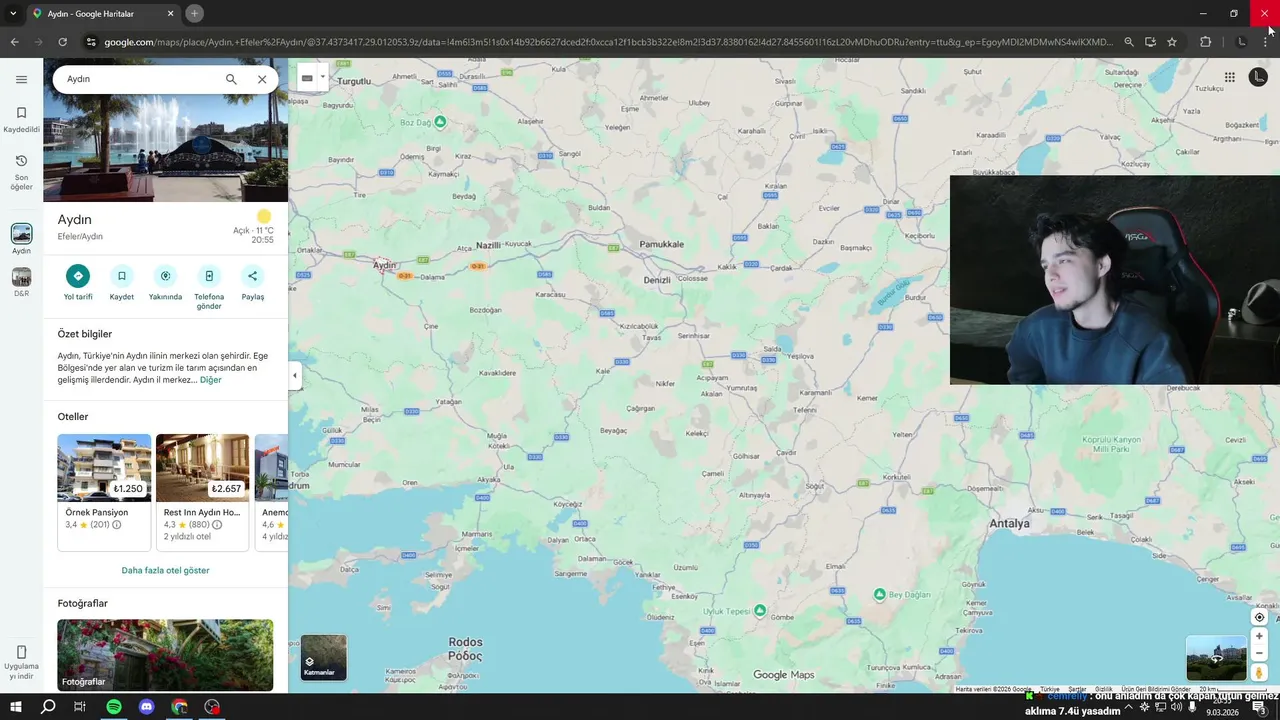Click the Antalya city label
Screen dimensions: 1280x720
click(1009, 523)
